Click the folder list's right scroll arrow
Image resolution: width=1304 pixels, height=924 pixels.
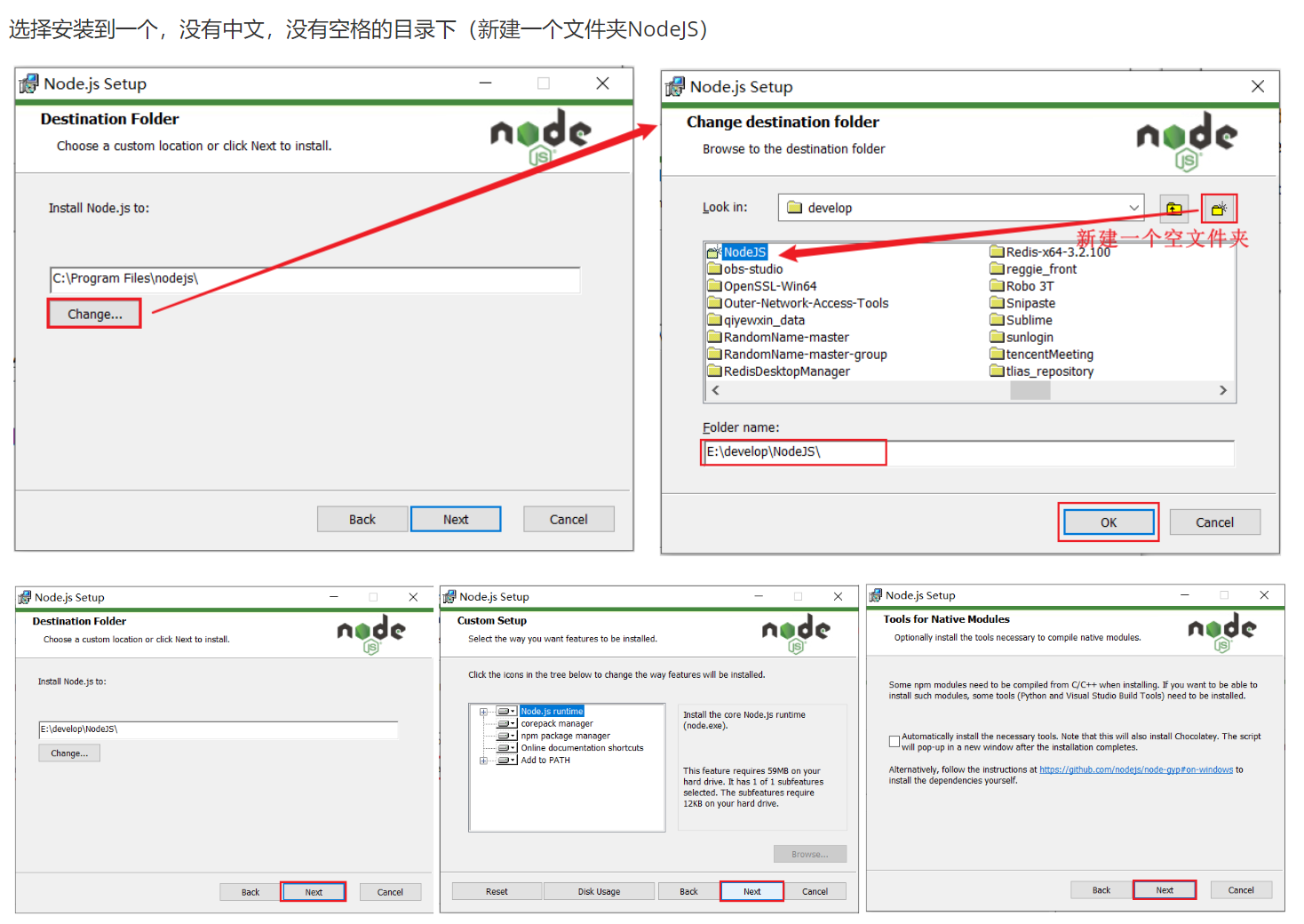[x=1223, y=390]
